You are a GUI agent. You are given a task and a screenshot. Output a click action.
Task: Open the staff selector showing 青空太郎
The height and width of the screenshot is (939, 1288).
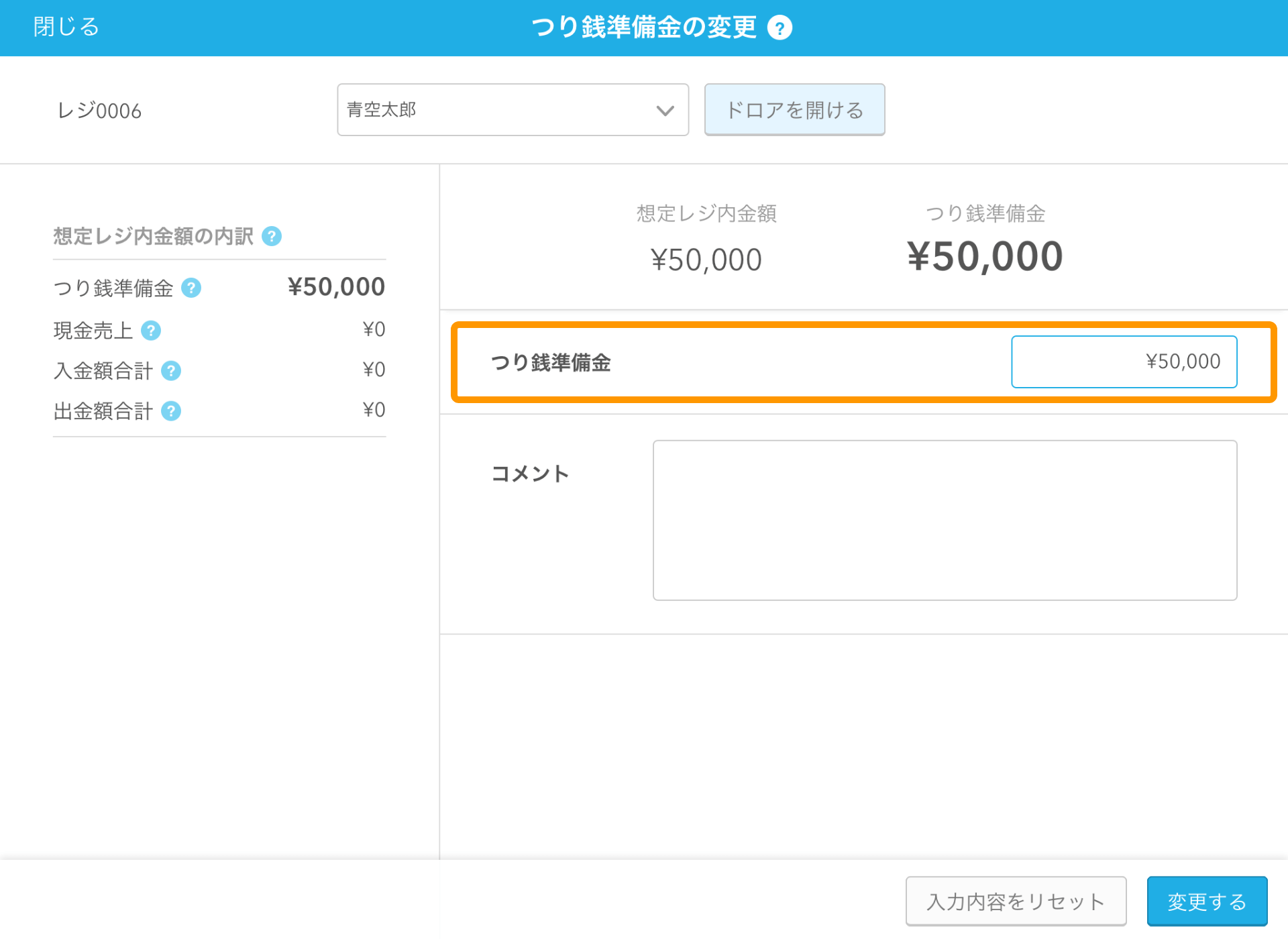tap(512, 110)
